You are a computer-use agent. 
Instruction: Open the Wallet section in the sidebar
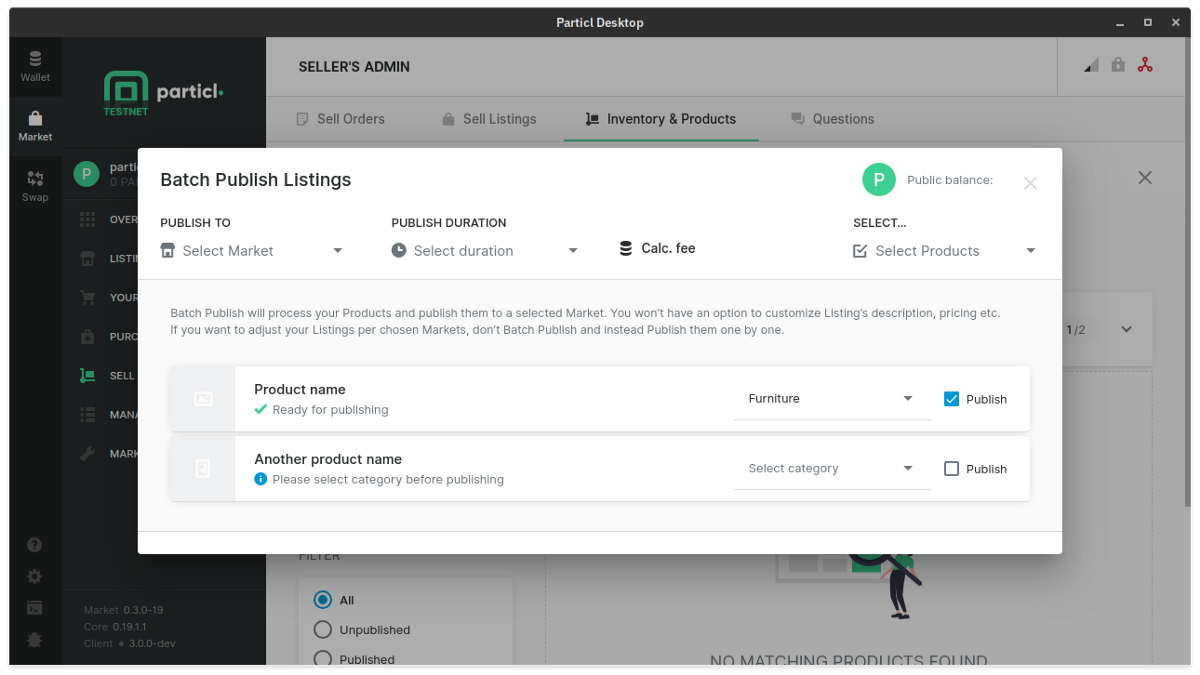tap(35, 66)
